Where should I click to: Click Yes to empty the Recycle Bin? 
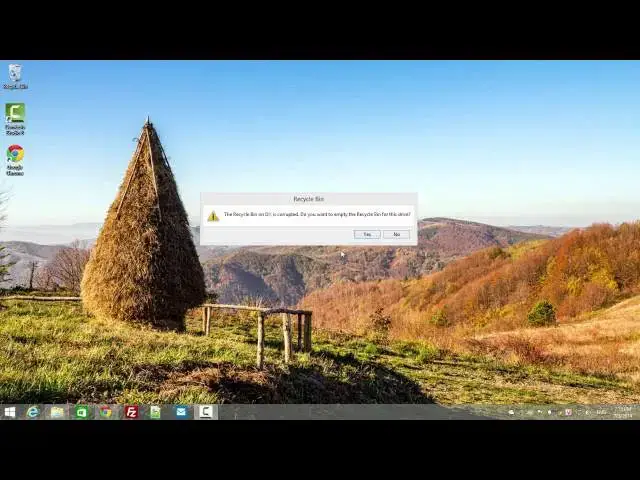click(367, 234)
